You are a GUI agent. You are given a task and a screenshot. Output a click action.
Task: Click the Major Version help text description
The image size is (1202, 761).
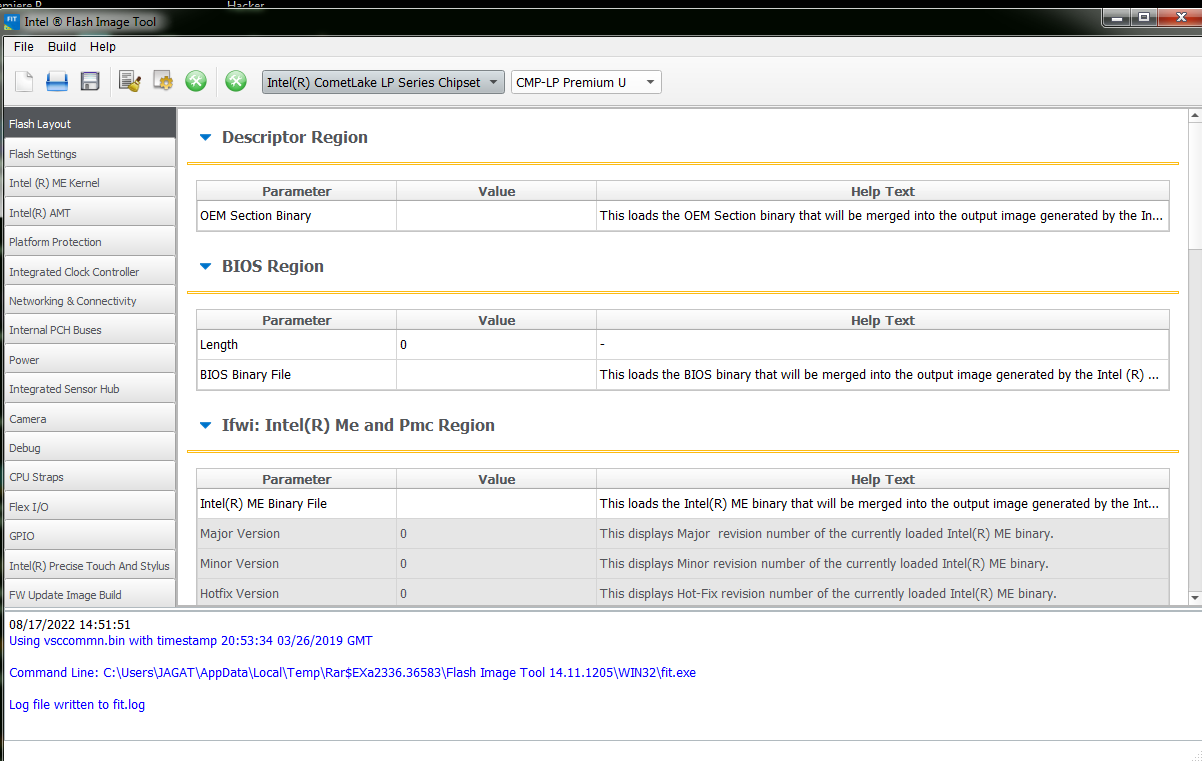(826, 534)
